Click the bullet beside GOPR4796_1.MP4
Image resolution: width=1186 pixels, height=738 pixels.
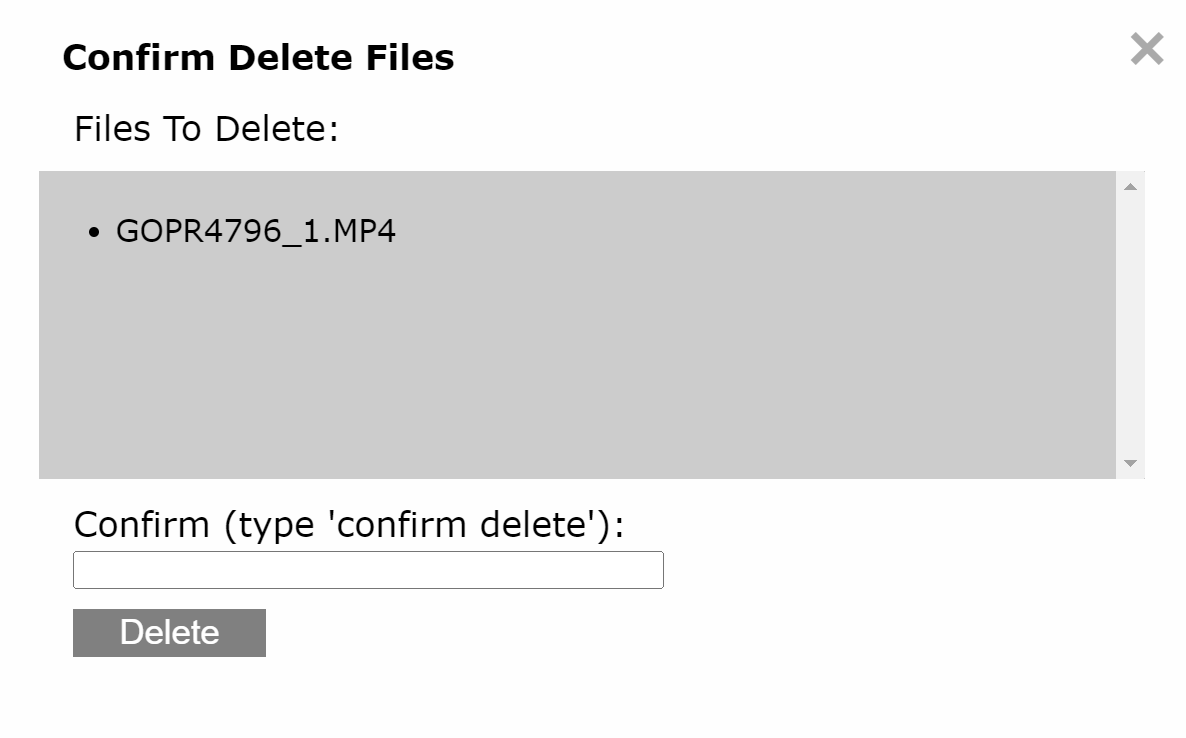[x=95, y=233]
